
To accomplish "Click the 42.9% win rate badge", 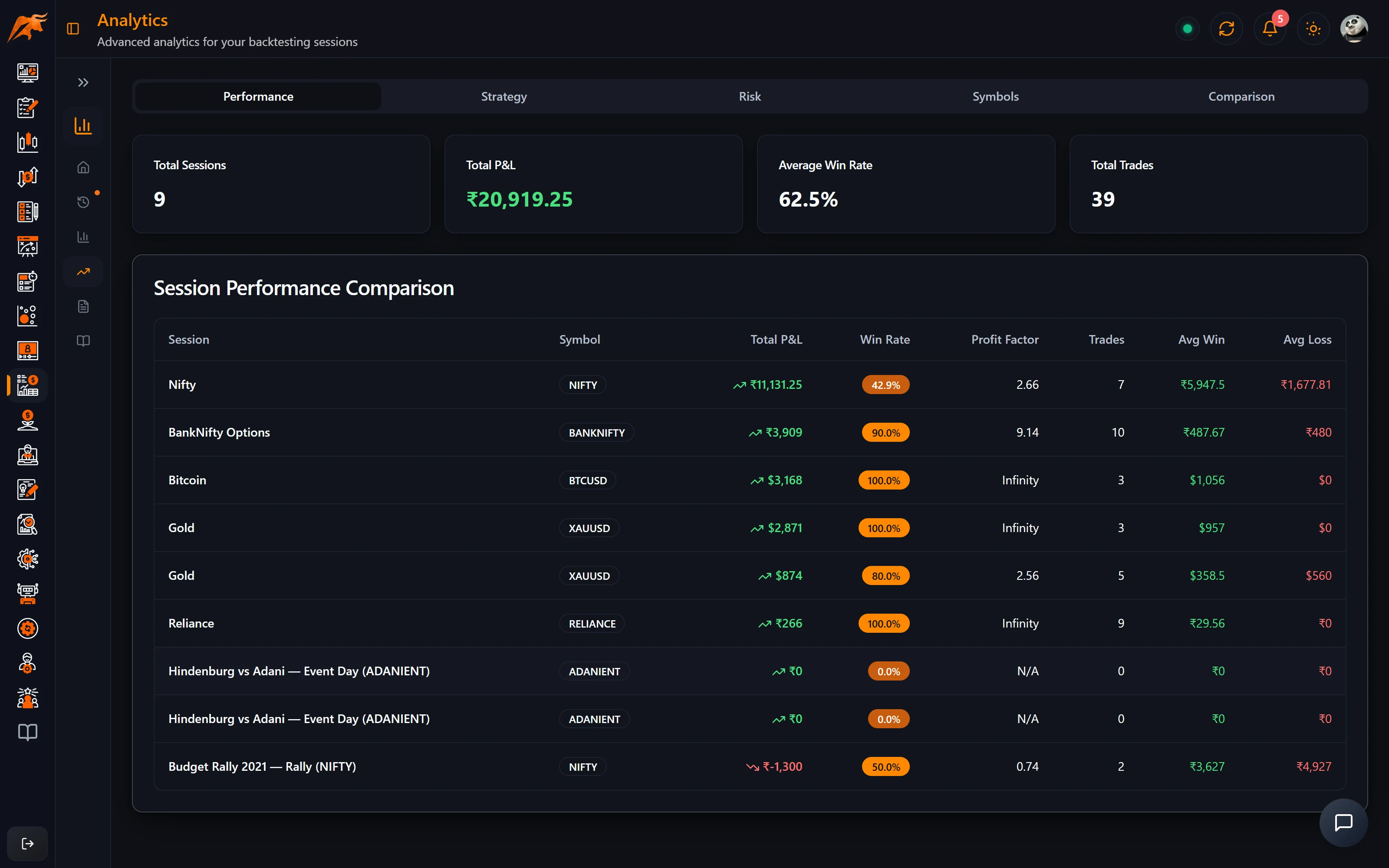I will coord(885,385).
